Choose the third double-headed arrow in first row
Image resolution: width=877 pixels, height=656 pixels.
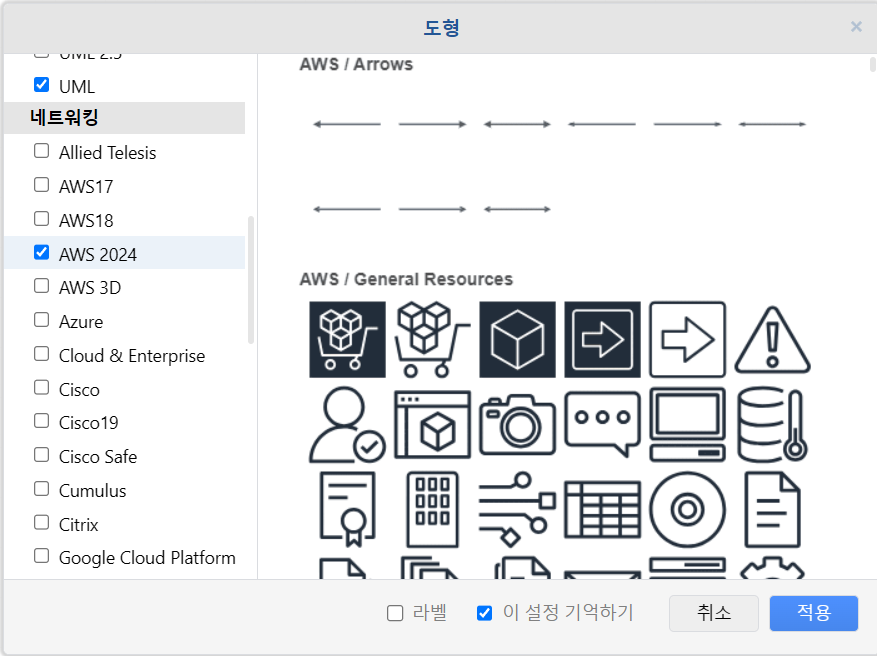[x=517, y=124]
